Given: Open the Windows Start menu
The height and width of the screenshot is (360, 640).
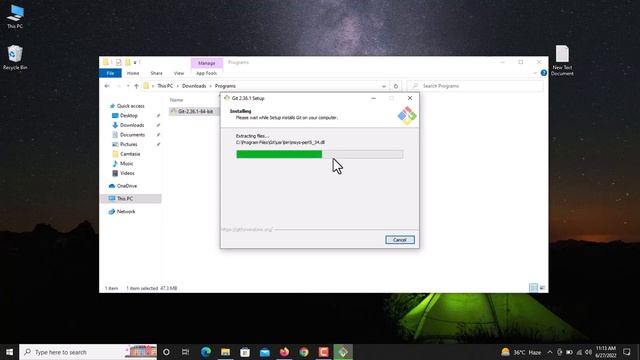Looking at the screenshot, I should click(x=9, y=352).
